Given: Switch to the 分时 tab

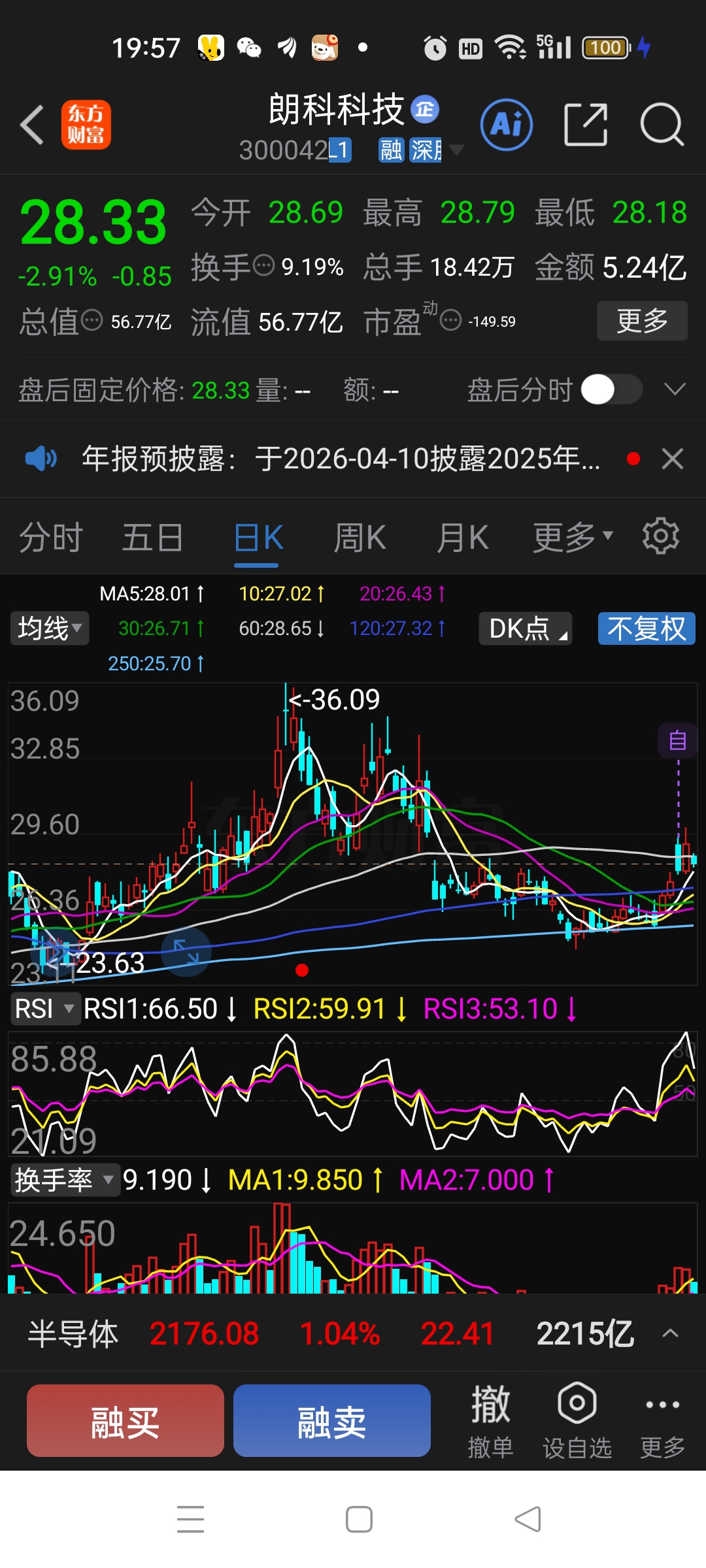Looking at the screenshot, I should (x=51, y=537).
